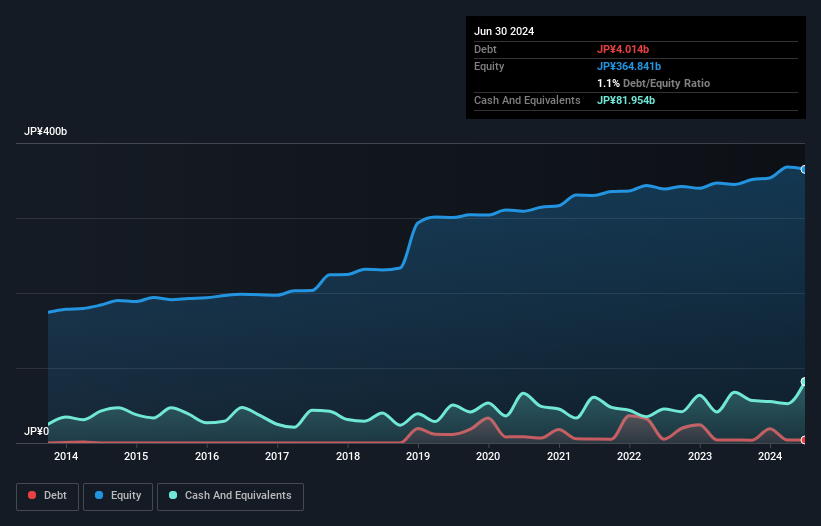Image resolution: width=821 pixels, height=526 pixels.
Task: Click the Jun 30 2024 tooltip date
Action: (504, 31)
